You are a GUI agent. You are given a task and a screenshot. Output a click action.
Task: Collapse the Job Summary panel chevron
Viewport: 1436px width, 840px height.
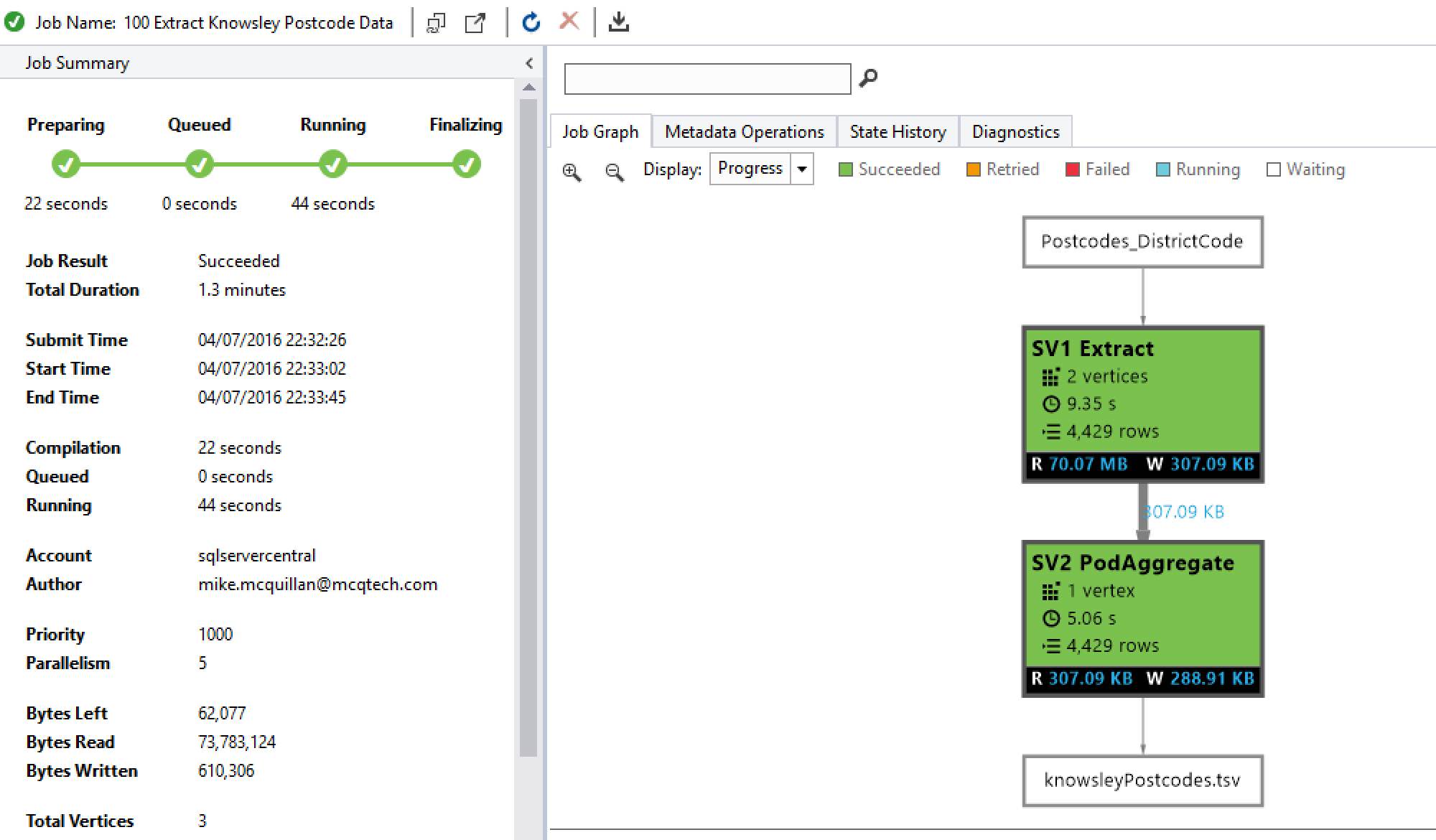[x=529, y=63]
